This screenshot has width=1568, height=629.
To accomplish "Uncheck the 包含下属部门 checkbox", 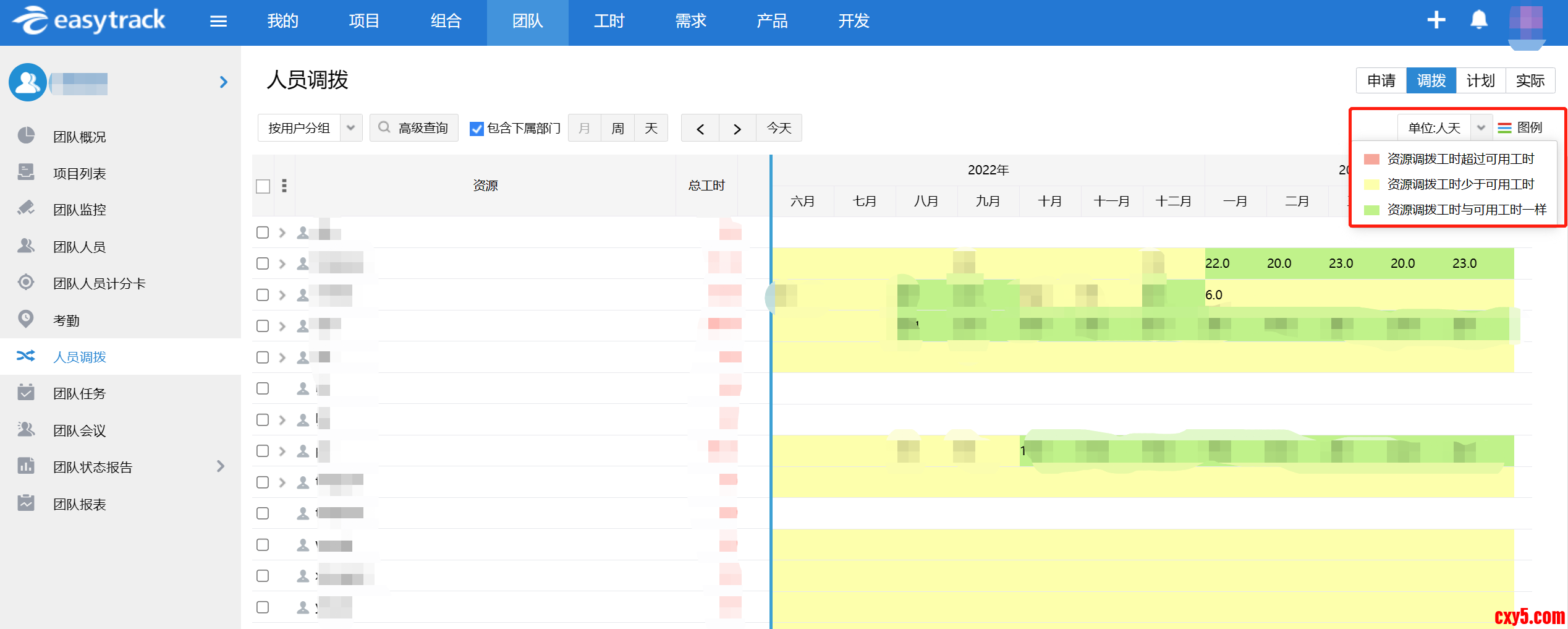I will [x=477, y=129].
